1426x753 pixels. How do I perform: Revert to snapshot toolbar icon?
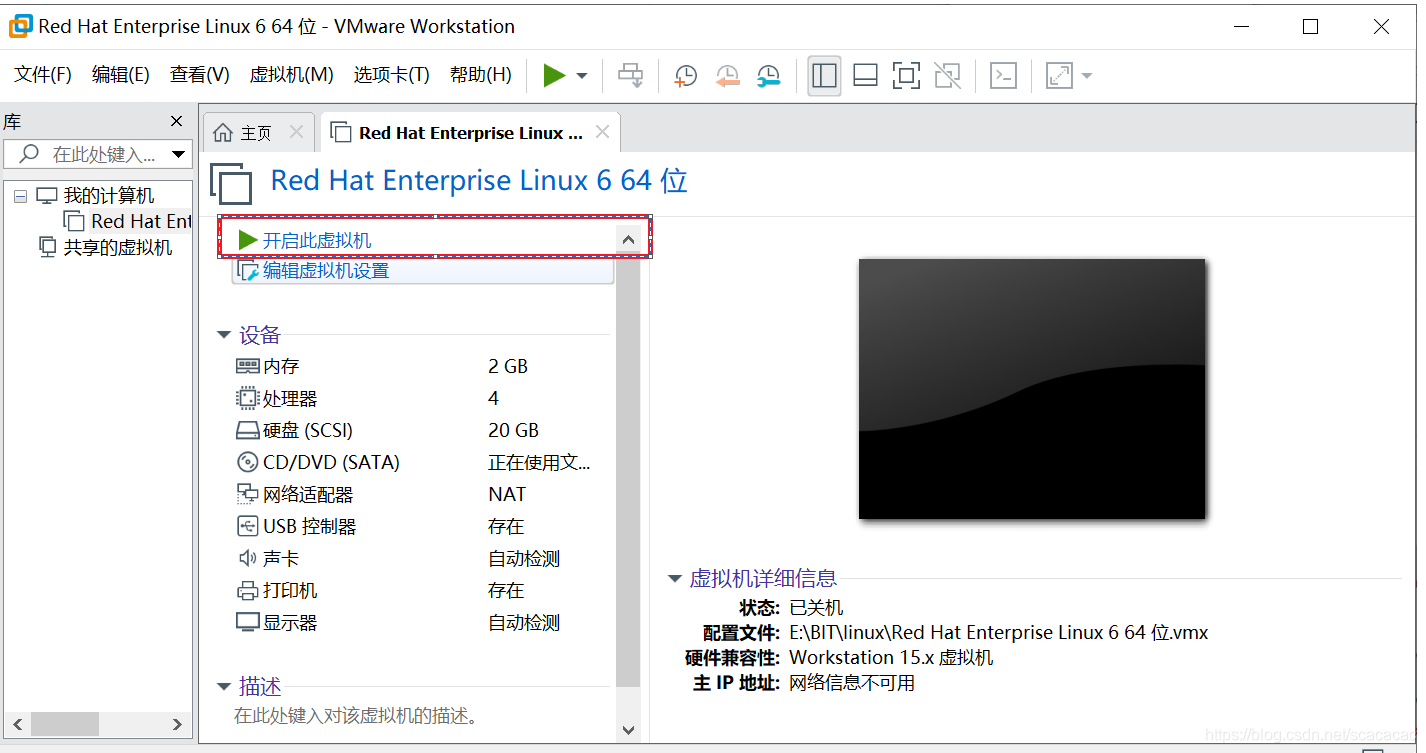pyautogui.click(x=727, y=76)
